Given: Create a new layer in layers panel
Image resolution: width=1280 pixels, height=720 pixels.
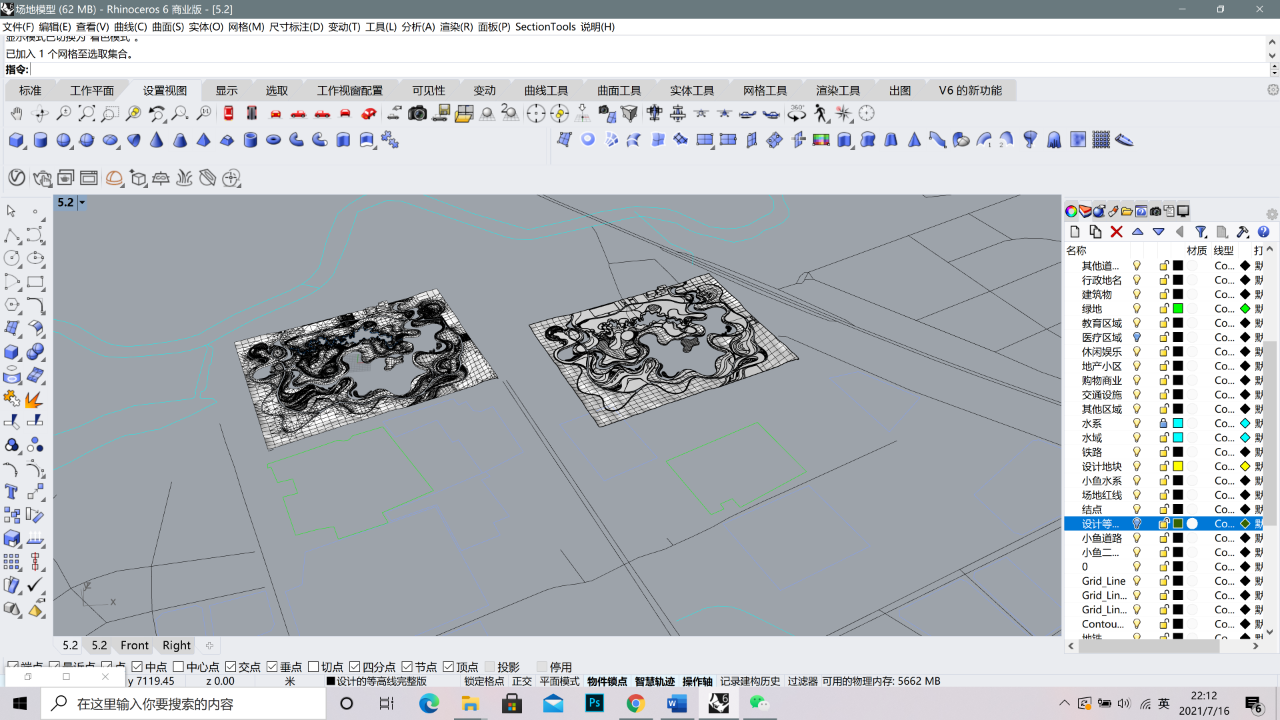Looking at the screenshot, I should pos(1075,232).
